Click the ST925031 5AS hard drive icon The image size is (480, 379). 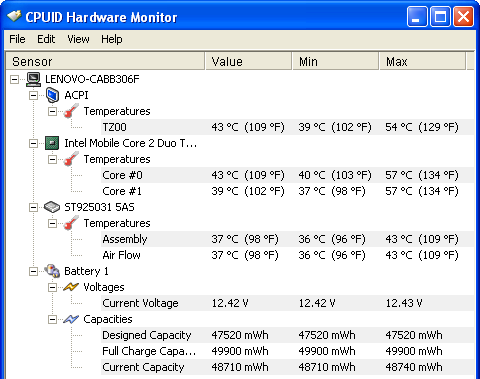(x=52, y=207)
